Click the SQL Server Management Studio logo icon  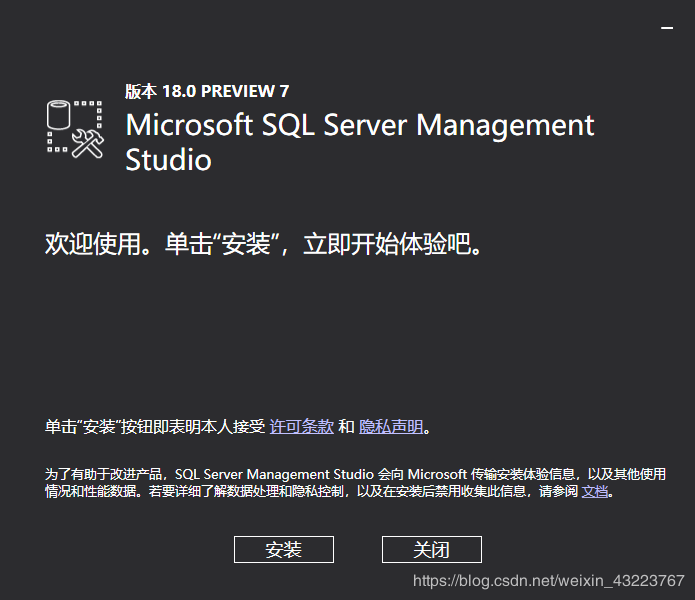click(x=75, y=129)
